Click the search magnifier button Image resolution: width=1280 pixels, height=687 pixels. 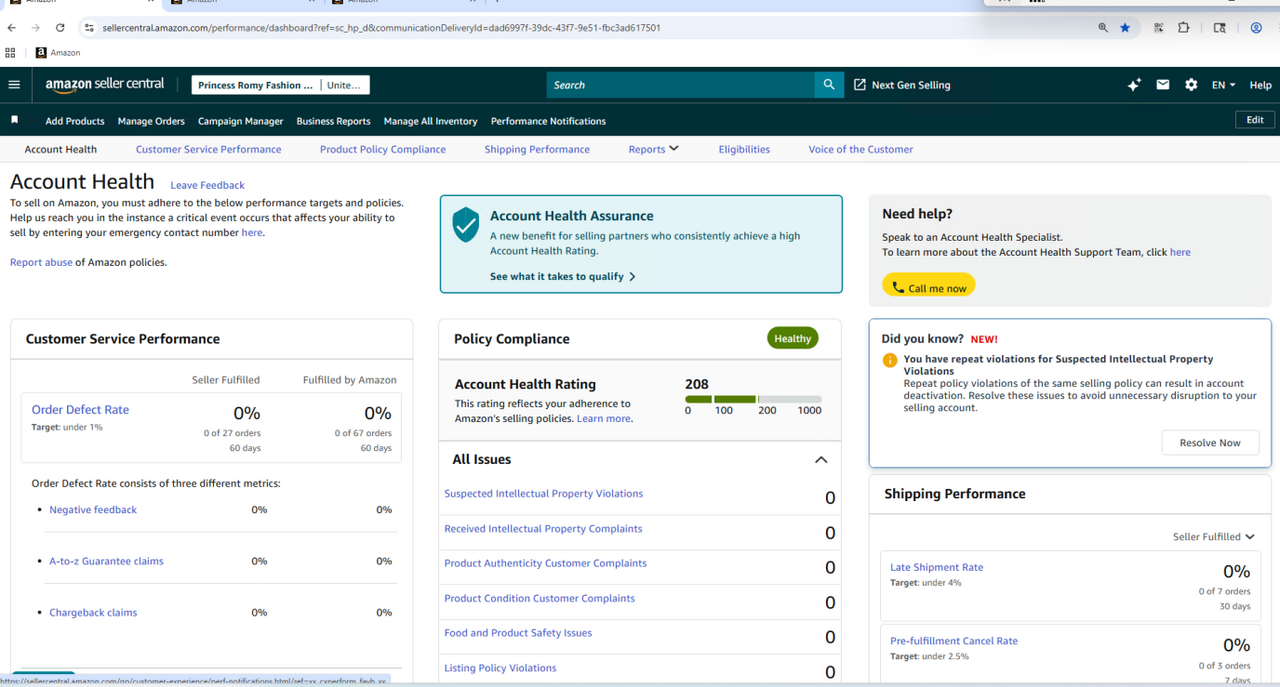(x=828, y=85)
